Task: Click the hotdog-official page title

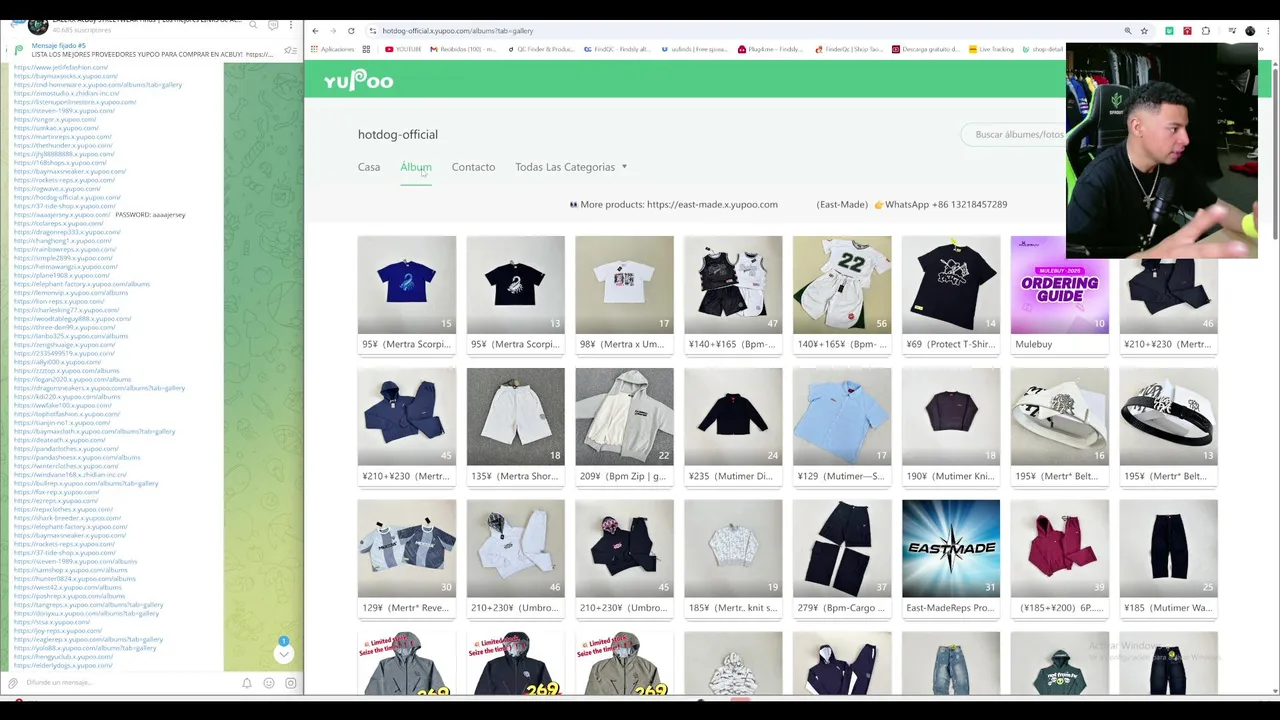Action: click(398, 134)
